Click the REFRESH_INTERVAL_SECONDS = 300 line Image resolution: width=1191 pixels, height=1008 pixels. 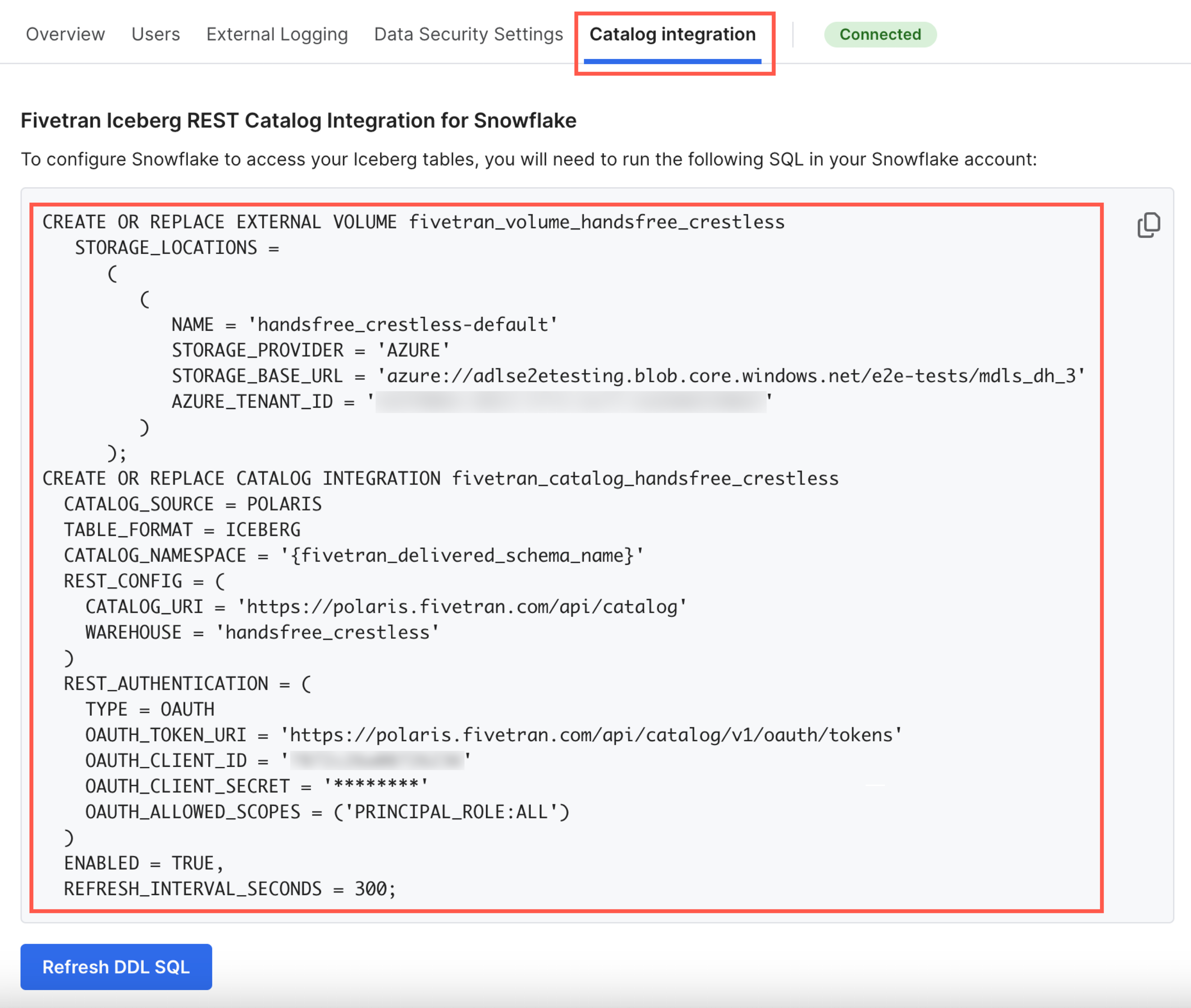[x=230, y=889]
